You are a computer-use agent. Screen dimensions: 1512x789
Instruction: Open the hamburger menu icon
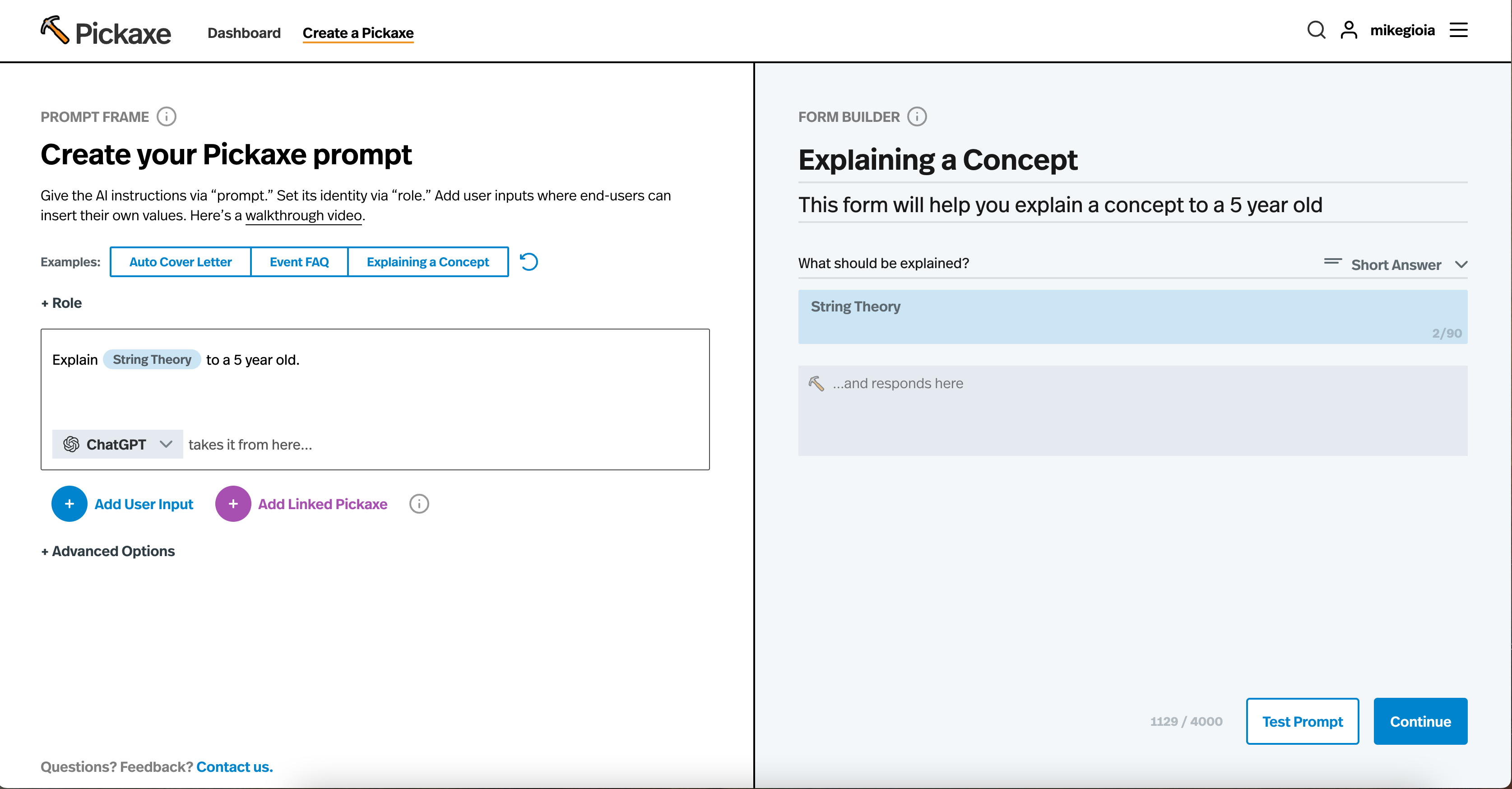pos(1459,30)
